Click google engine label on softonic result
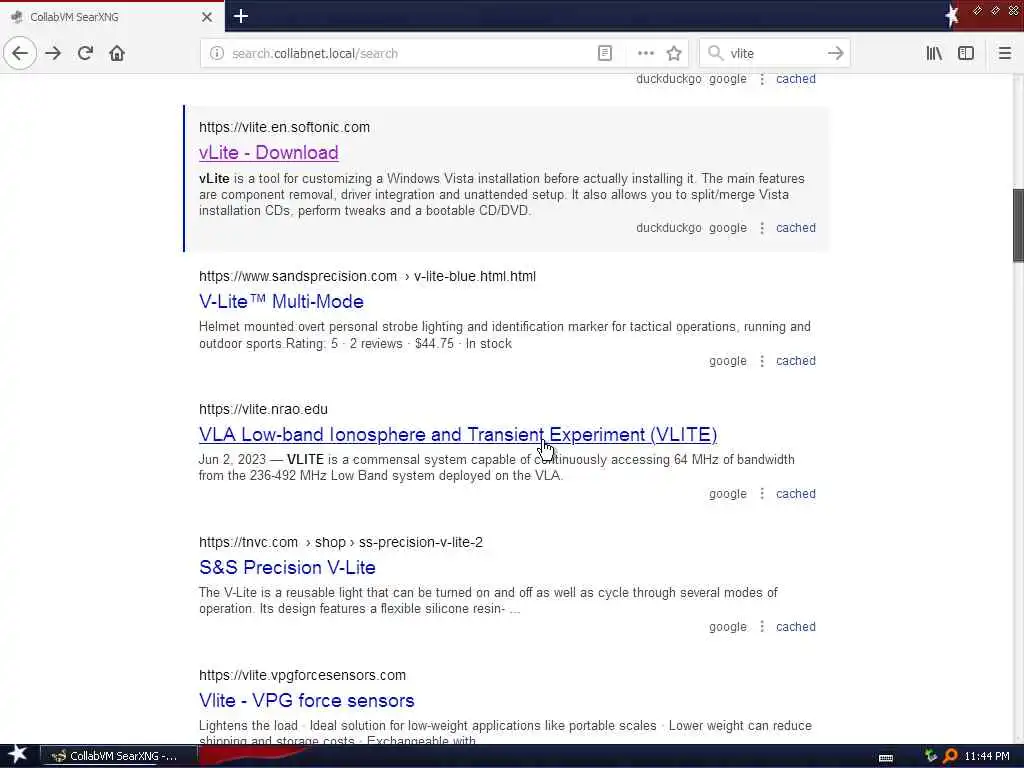The image size is (1024, 768). 728,228
